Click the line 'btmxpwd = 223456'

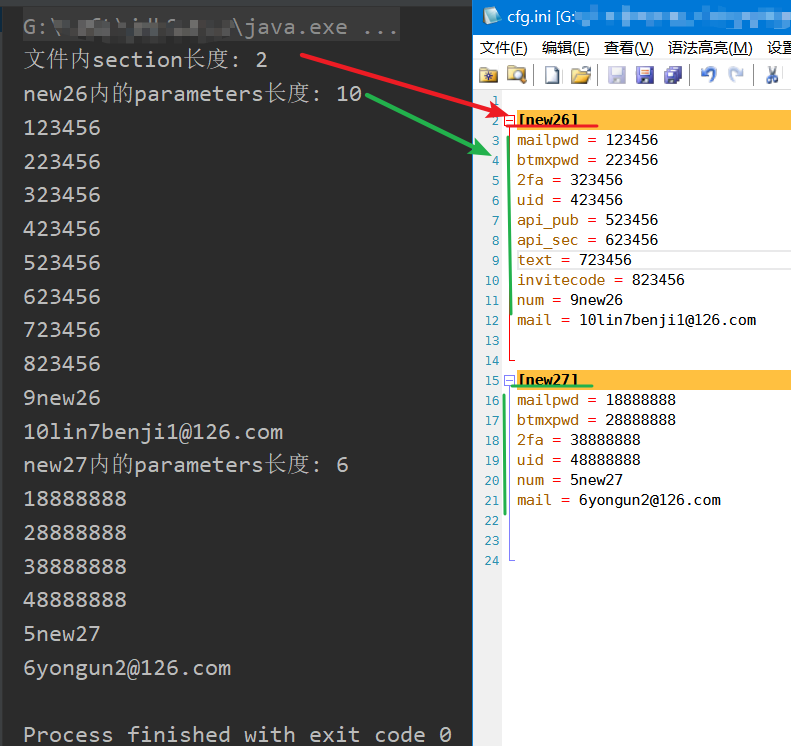pyautogui.click(x=587, y=160)
